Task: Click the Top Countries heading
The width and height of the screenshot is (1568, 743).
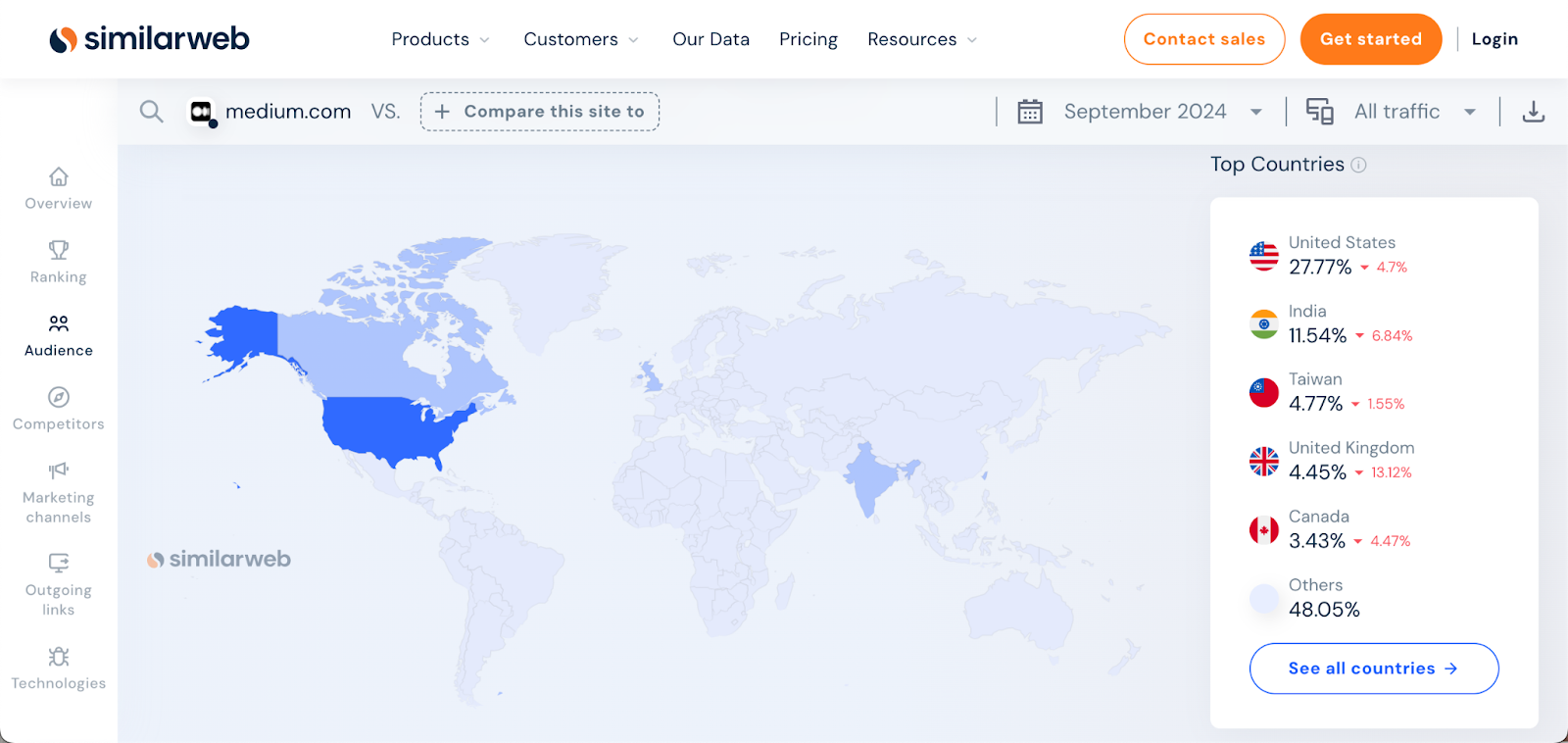Action: [1277, 165]
